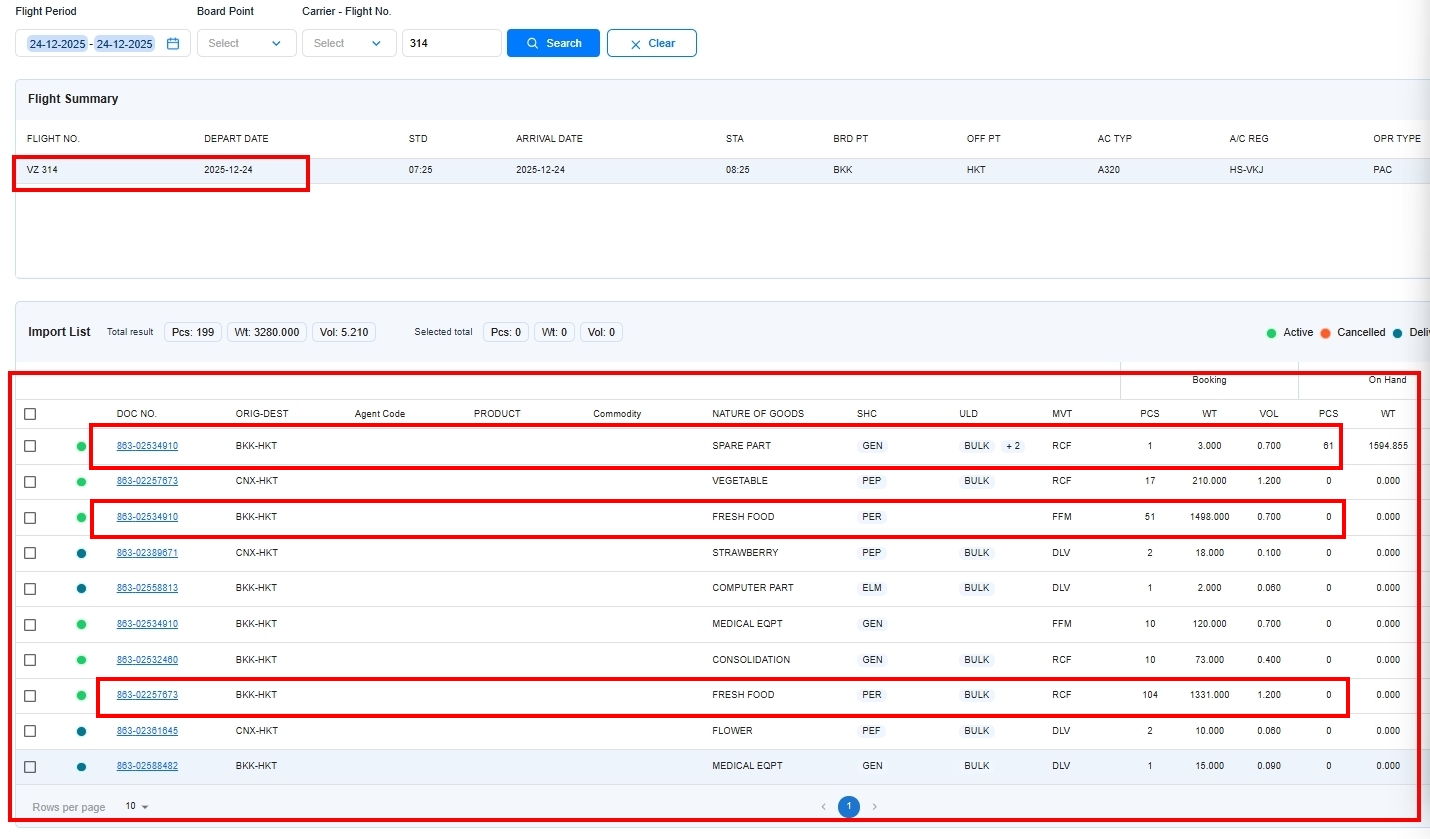Toggle the select-all checkbox in table header

click(x=30, y=414)
